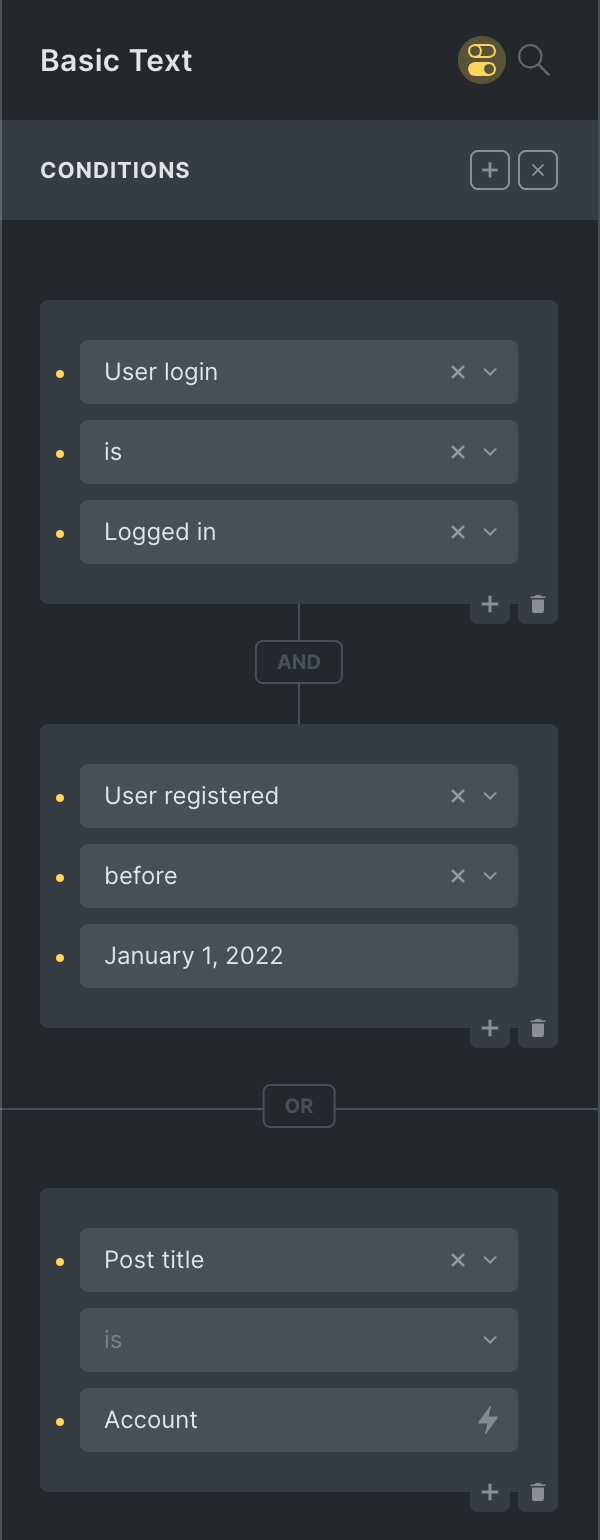Viewport: 600px width, 1540px height.
Task: Expand the User login dropdown
Action: pyautogui.click(x=490, y=372)
